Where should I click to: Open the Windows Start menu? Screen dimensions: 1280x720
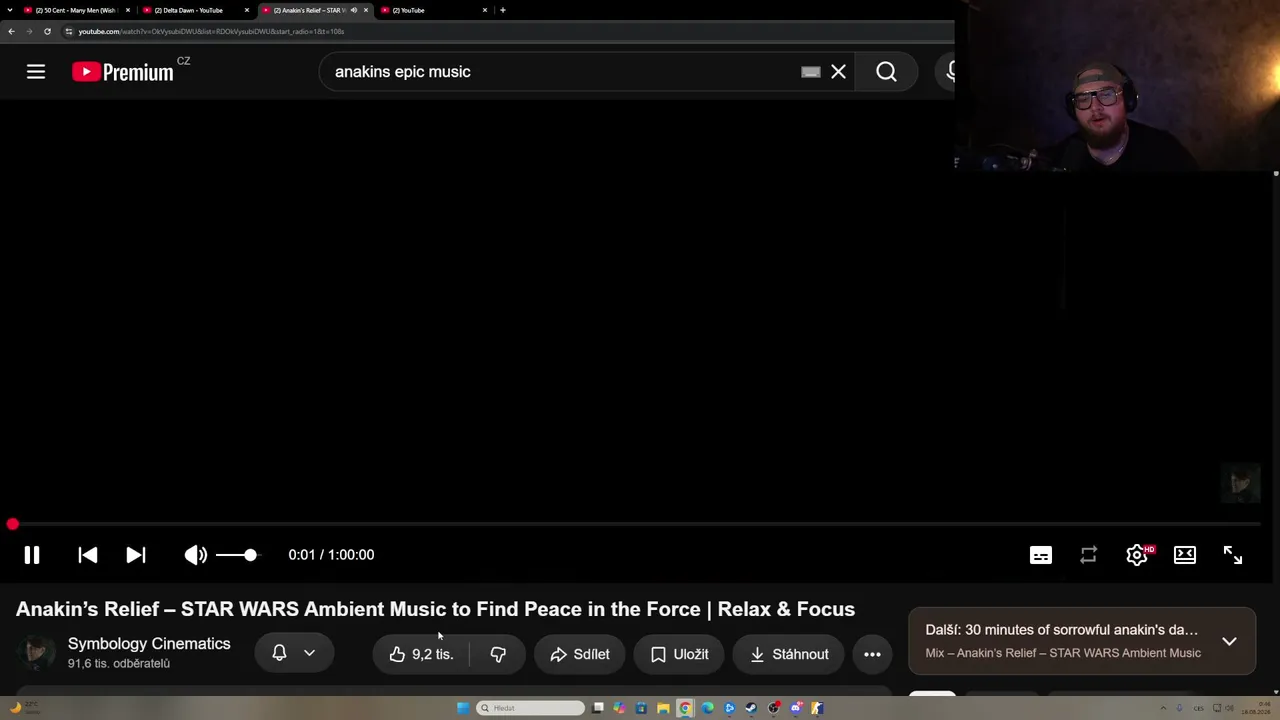click(463, 708)
